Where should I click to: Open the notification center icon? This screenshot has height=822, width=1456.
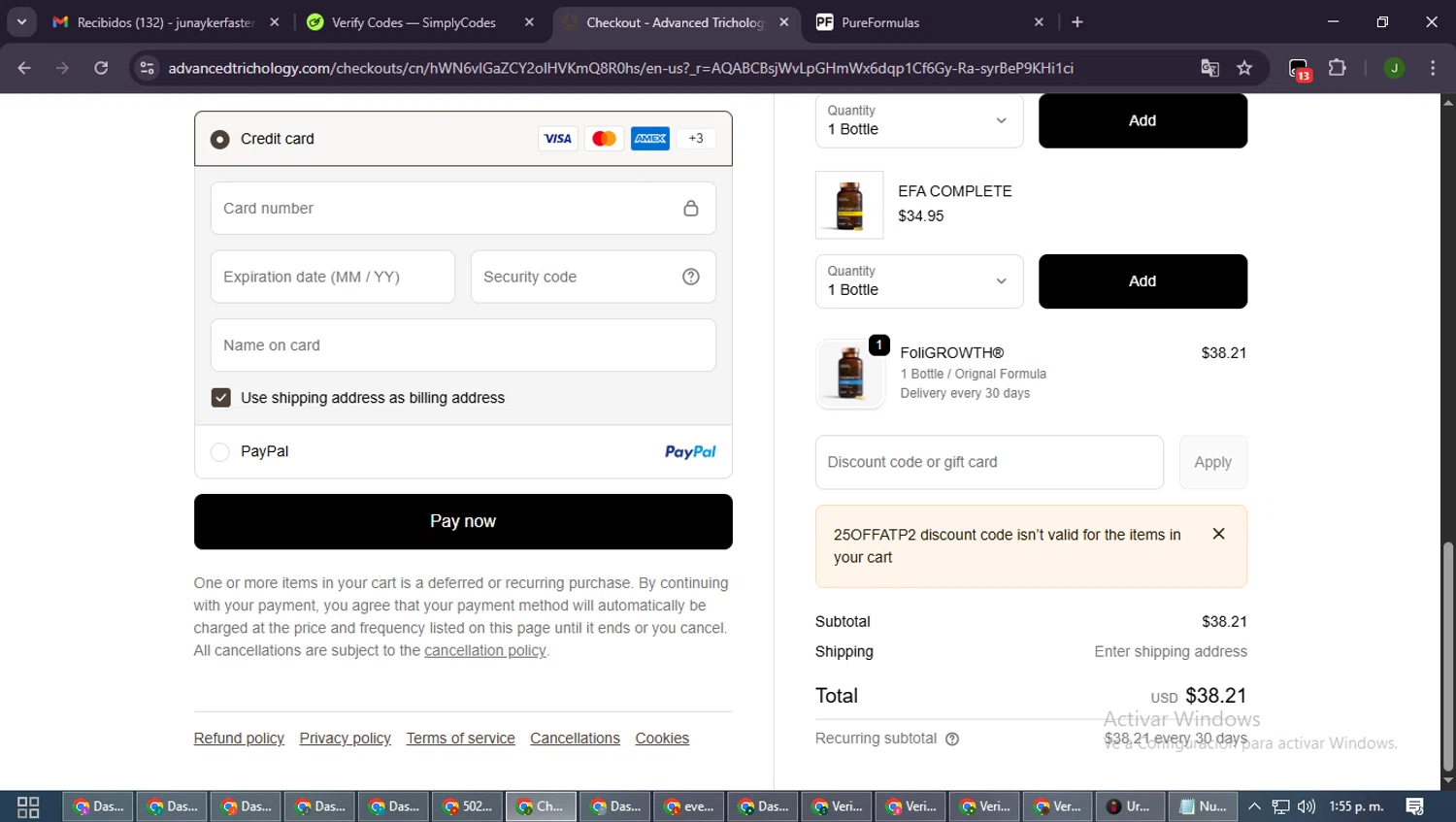1414,806
